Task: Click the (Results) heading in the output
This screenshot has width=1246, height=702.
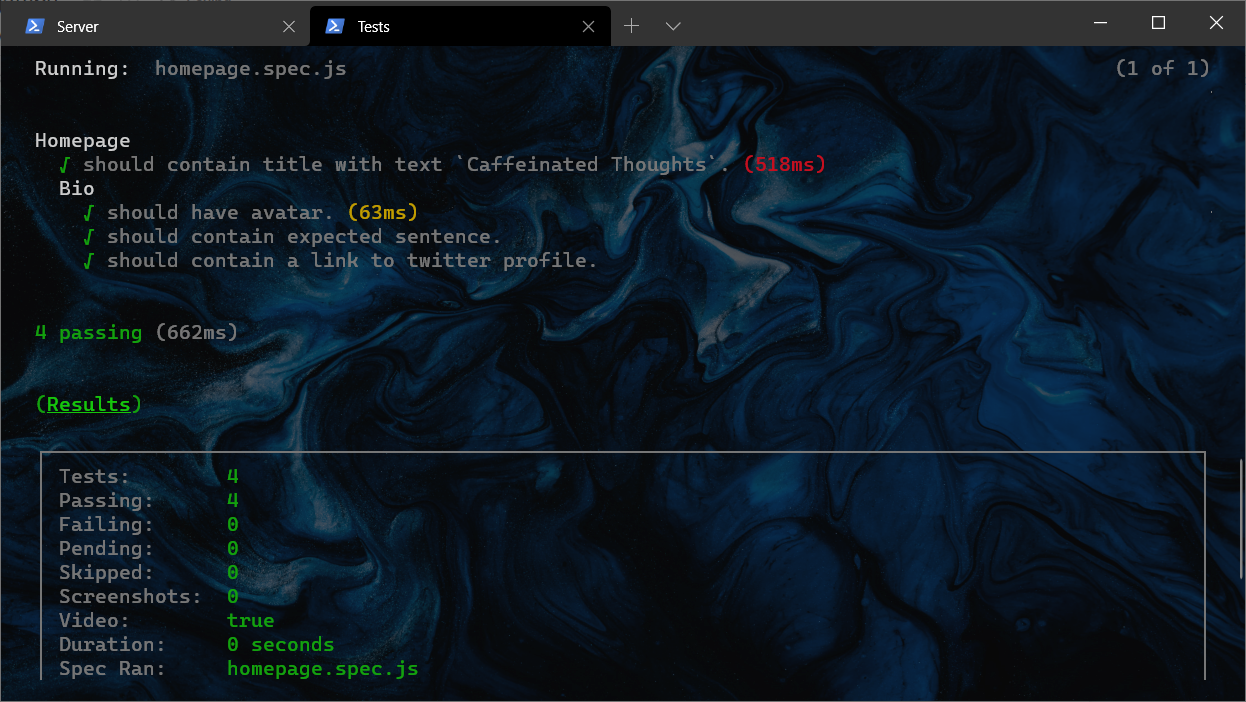Action: pyautogui.click(x=88, y=404)
